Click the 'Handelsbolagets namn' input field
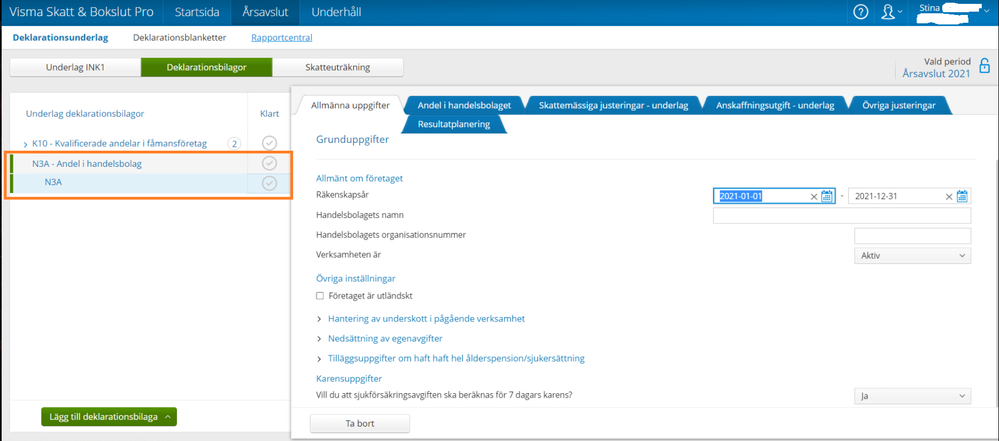 pyautogui.click(x=841, y=216)
